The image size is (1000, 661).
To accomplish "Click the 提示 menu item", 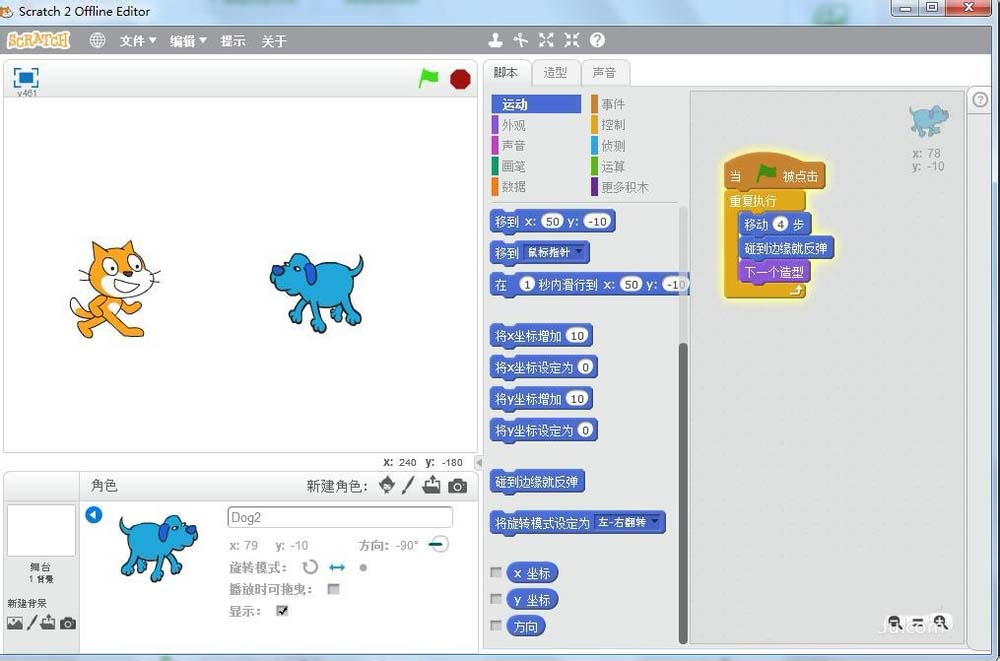I will coord(233,41).
